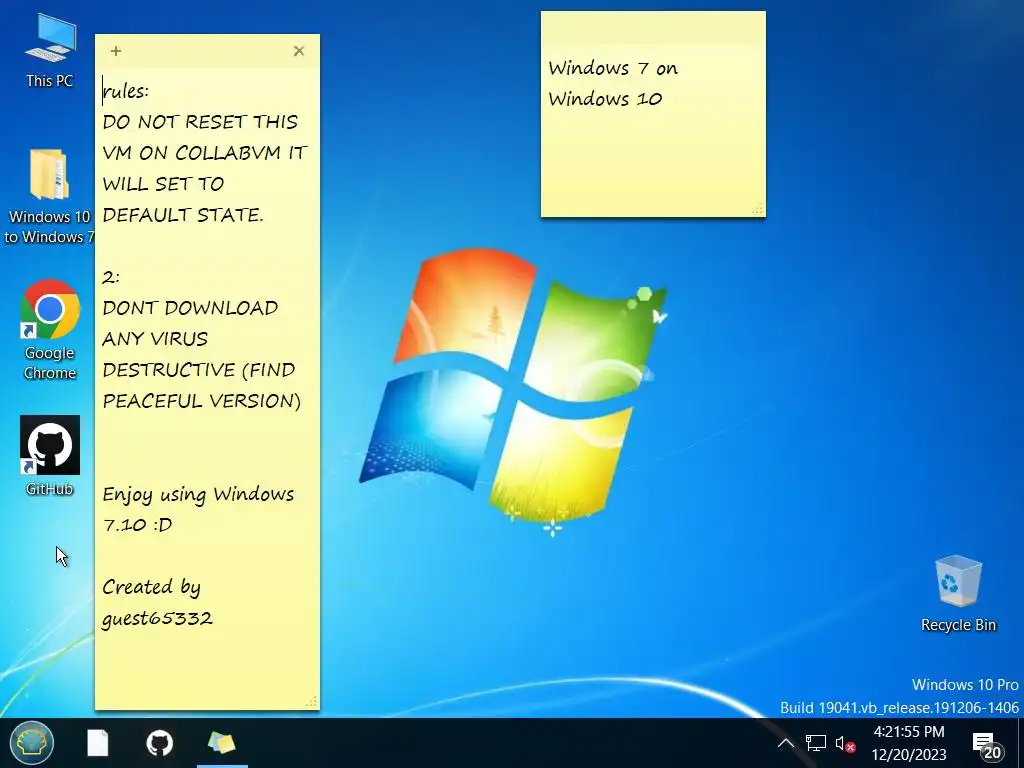Open the This PC desktop icon
The height and width of the screenshot is (768, 1024).
point(50,51)
